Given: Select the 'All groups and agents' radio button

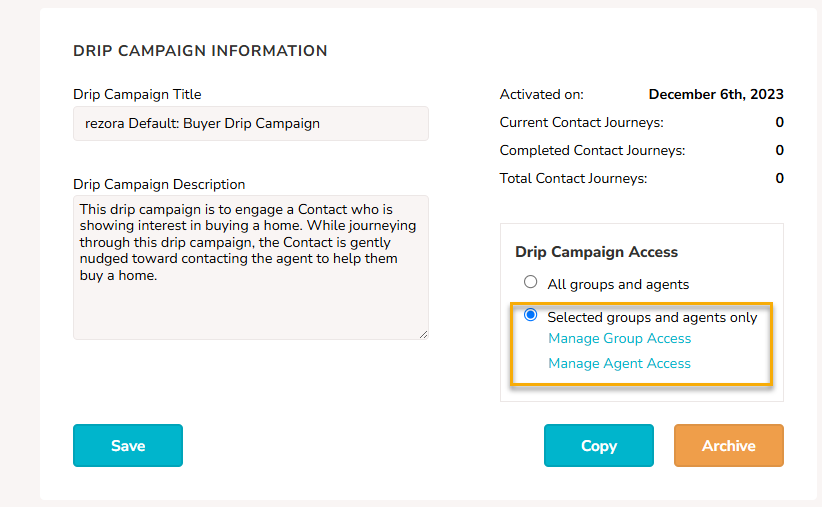Looking at the screenshot, I should coord(531,282).
